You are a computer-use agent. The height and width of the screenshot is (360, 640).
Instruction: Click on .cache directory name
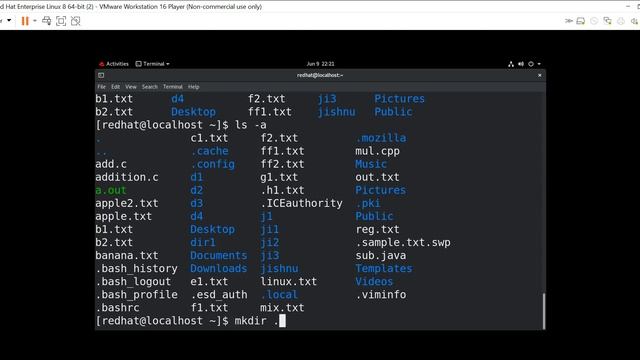pyautogui.click(x=209, y=151)
